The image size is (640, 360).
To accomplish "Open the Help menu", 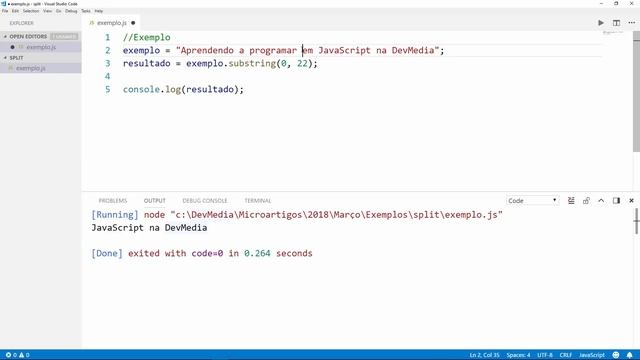I will 99,11.
